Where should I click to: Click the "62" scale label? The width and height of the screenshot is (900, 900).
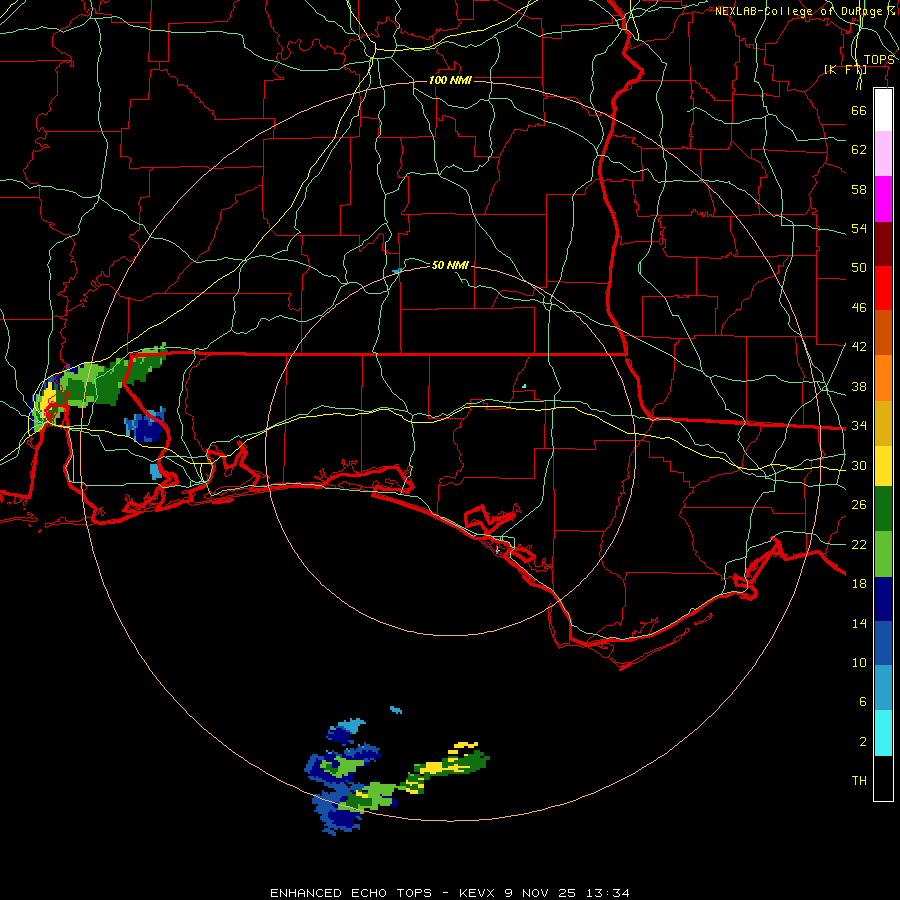click(859, 150)
